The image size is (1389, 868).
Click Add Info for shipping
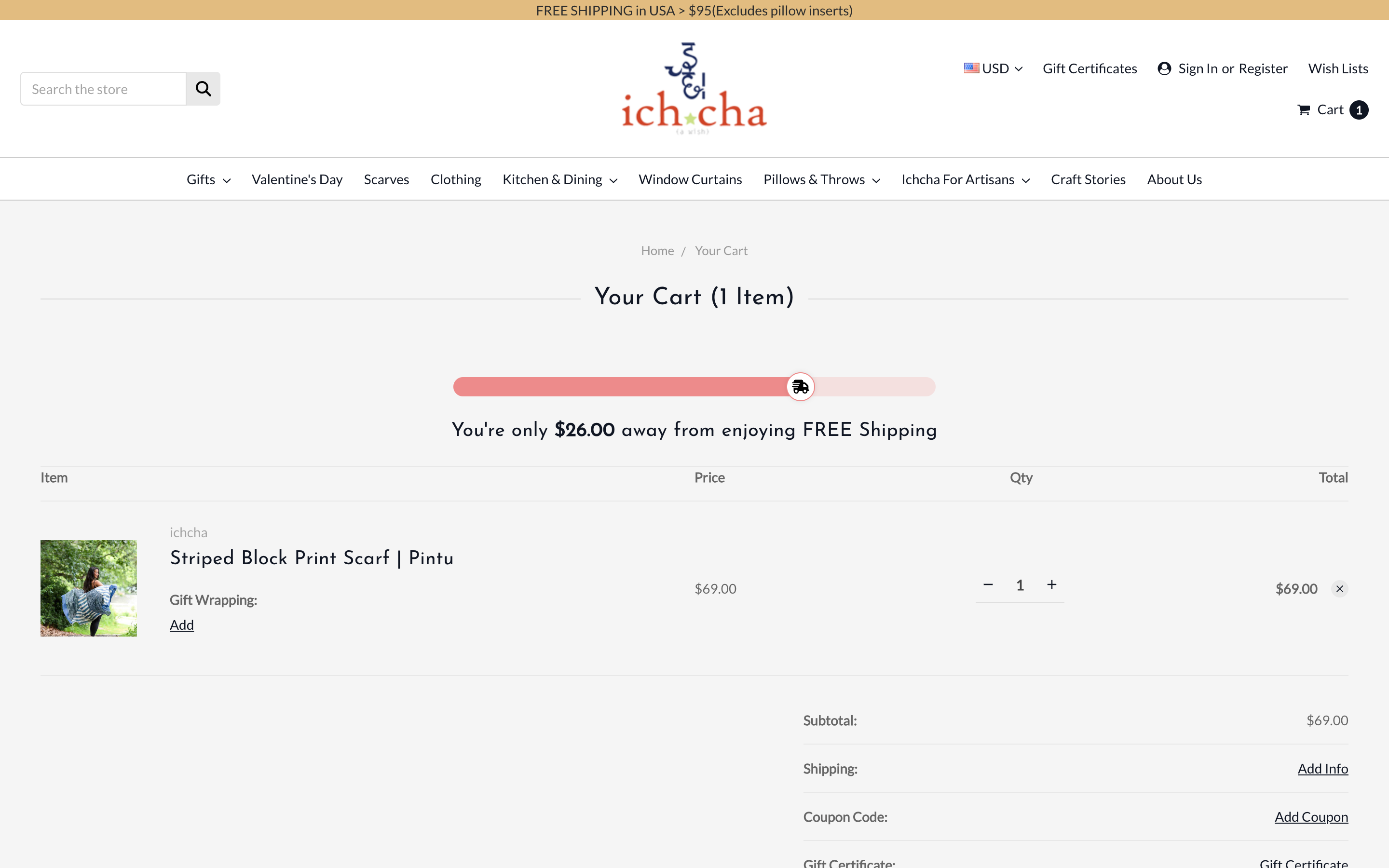pyautogui.click(x=1322, y=769)
